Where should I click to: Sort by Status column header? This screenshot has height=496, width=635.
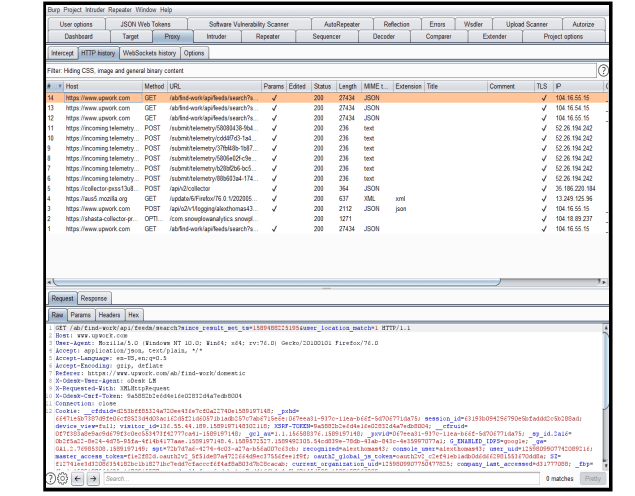click(323, 86)
